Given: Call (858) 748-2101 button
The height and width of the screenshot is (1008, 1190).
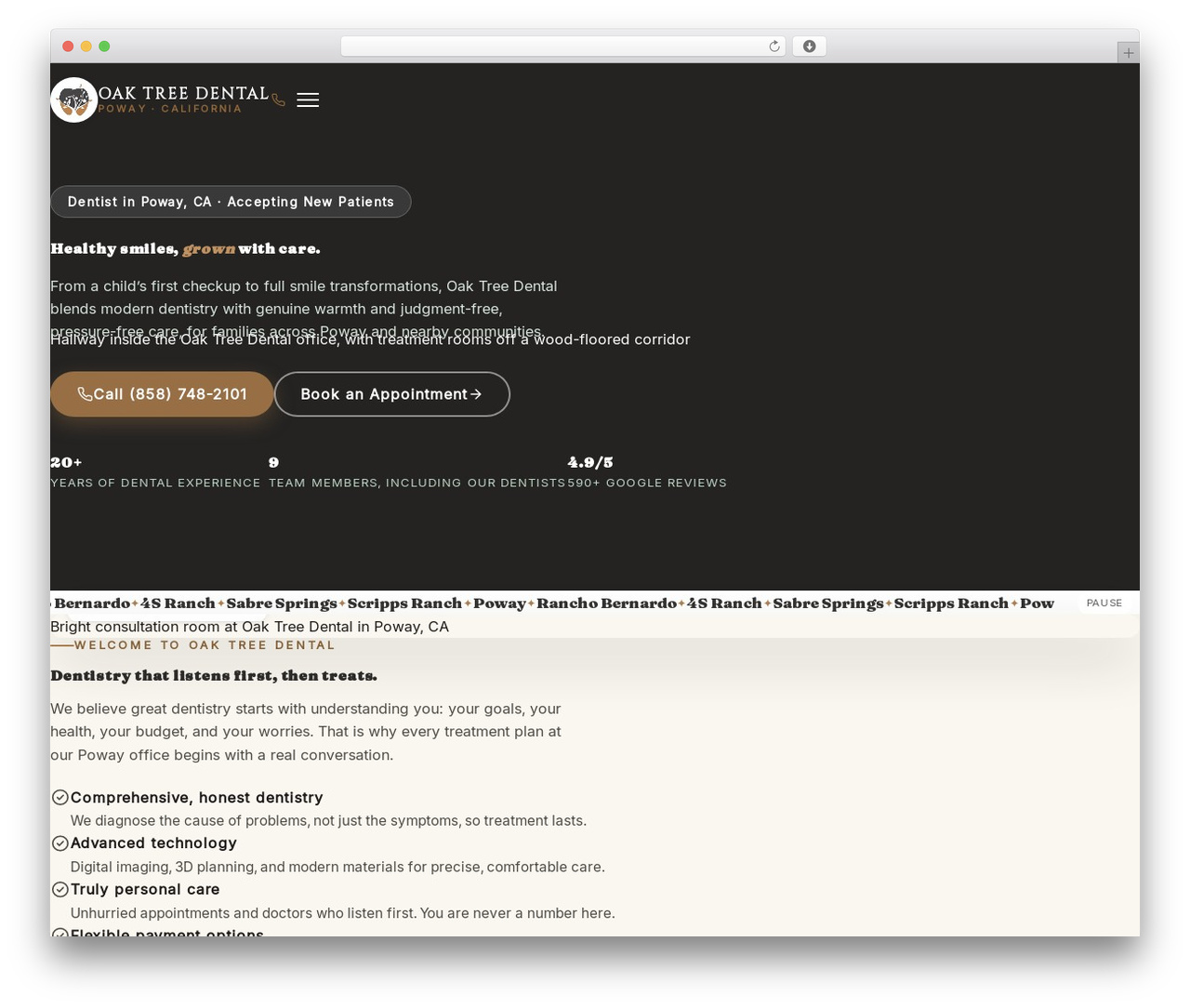Looking at the screenshot, I should pyautogui.click(x=162, y=394).
